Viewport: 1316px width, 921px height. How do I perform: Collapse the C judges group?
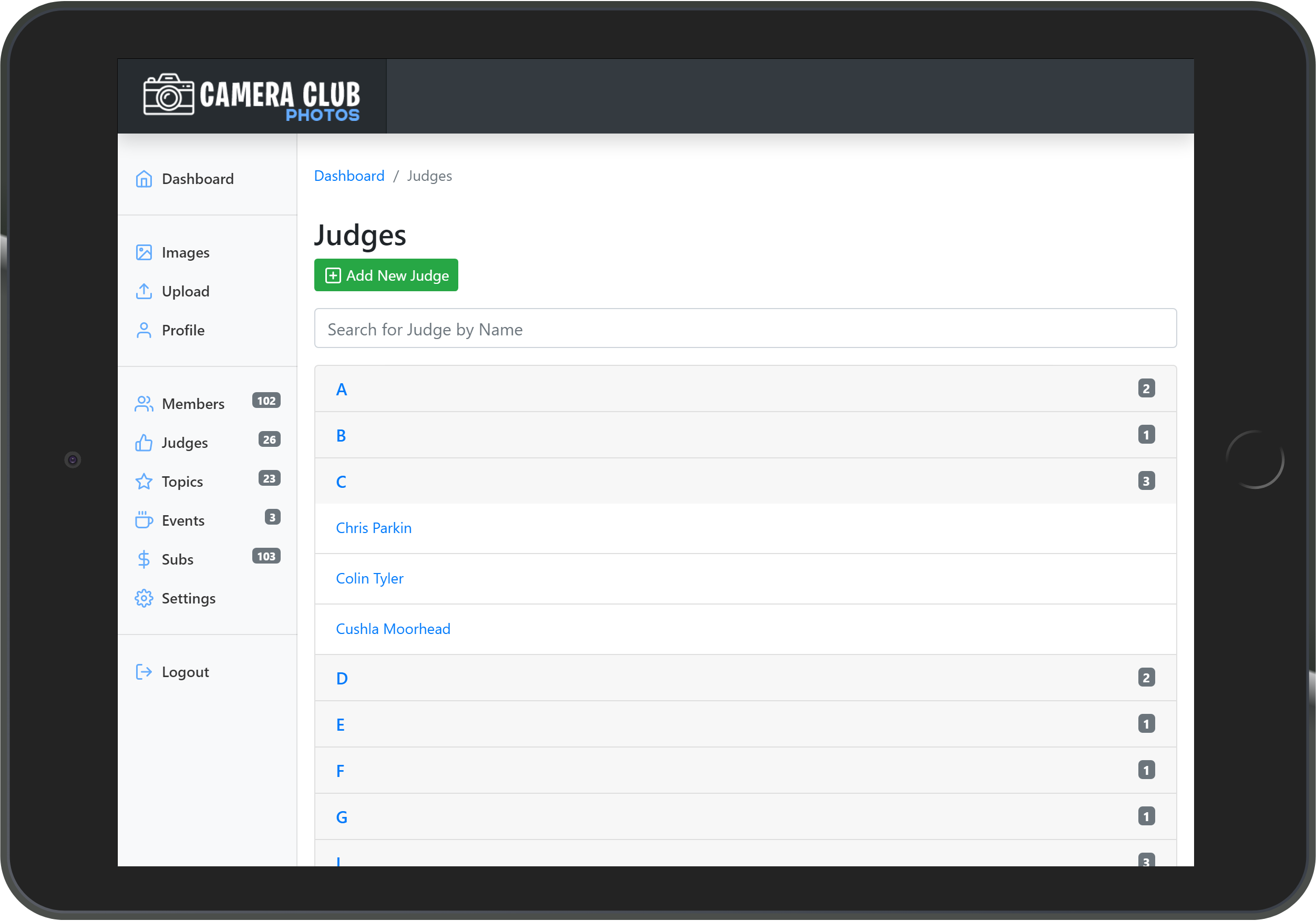coord(341,482)
